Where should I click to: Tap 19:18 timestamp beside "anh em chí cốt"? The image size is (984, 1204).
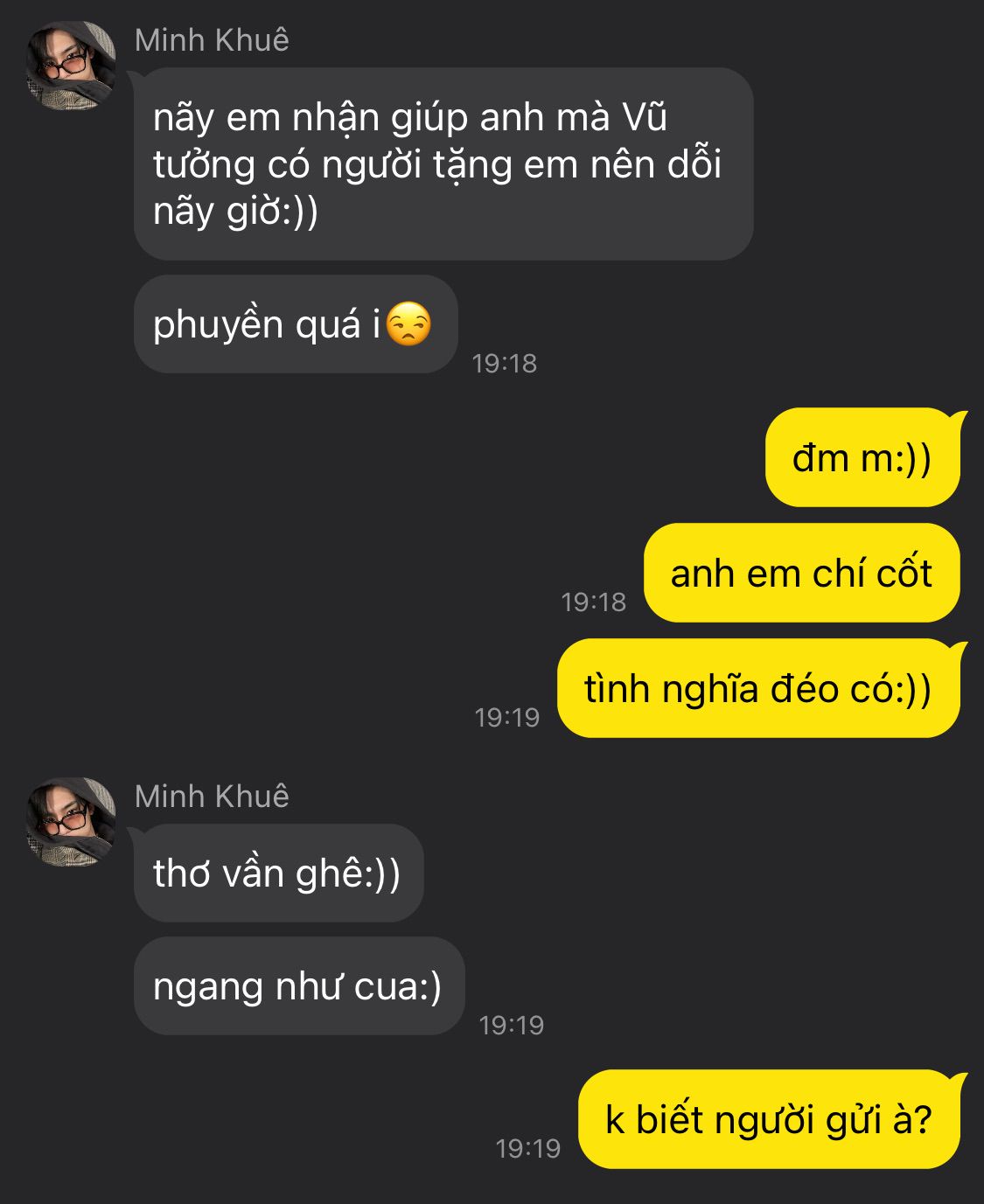coord(594,602)
